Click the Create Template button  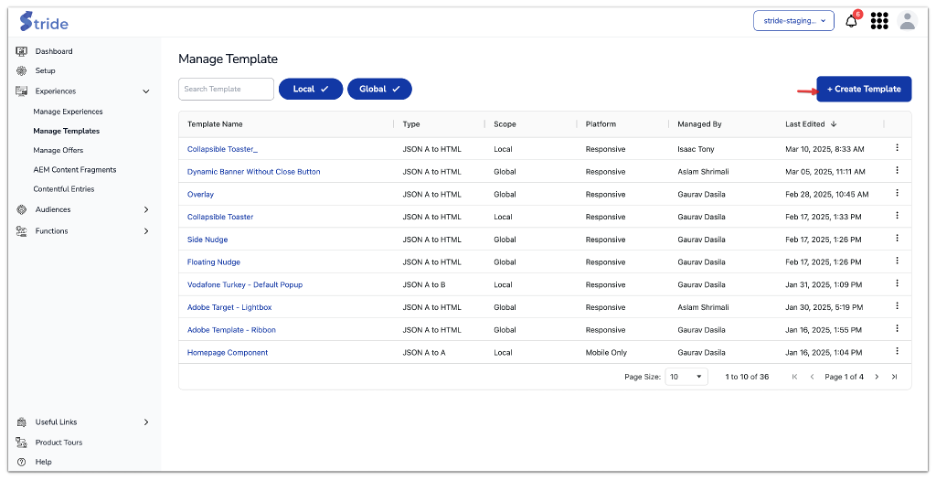coord(864,89)
